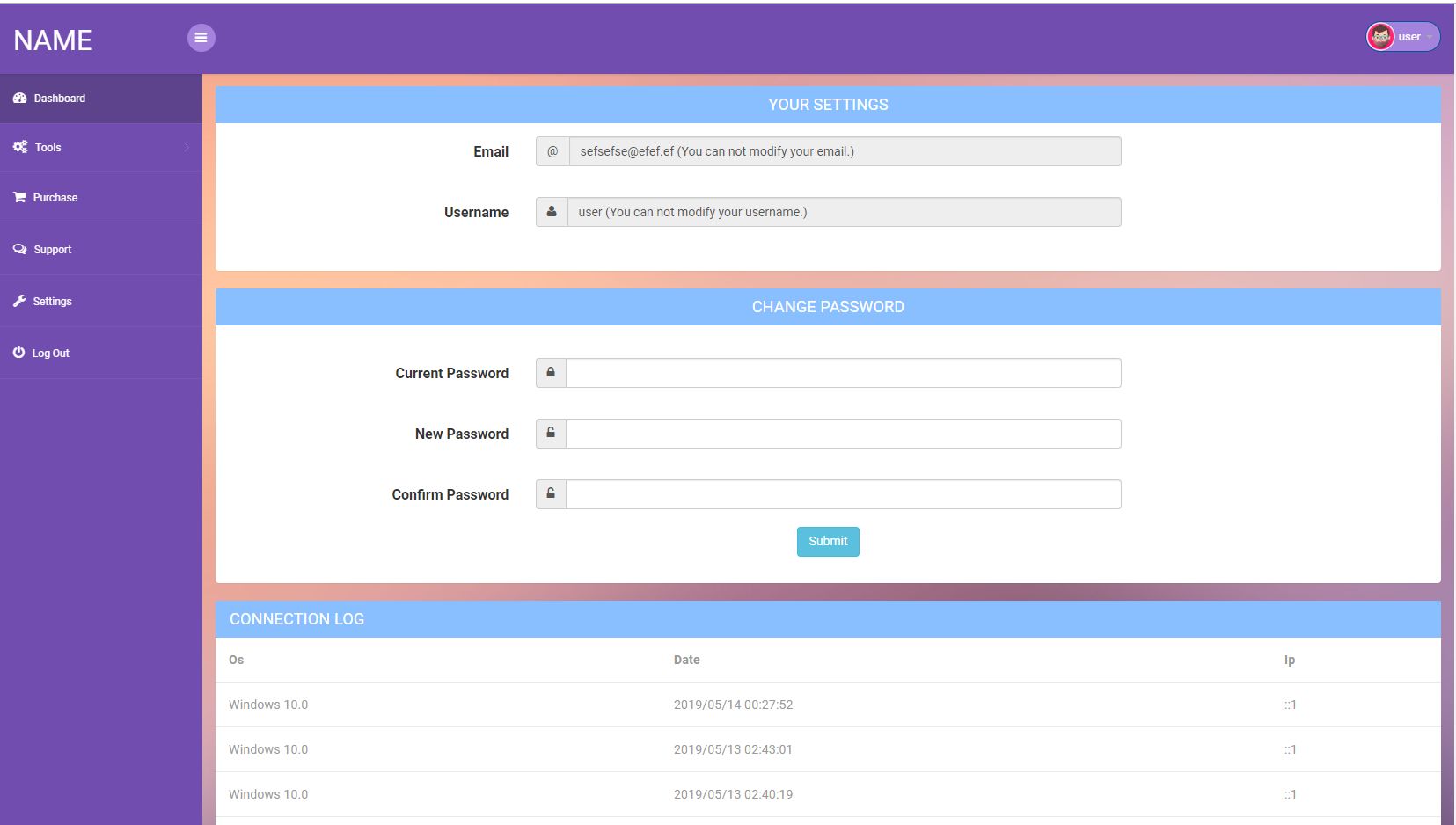The height and width of the screenshot is (825, 1456).
Task: Open the Tools menu item
Action: coord(101,148)
